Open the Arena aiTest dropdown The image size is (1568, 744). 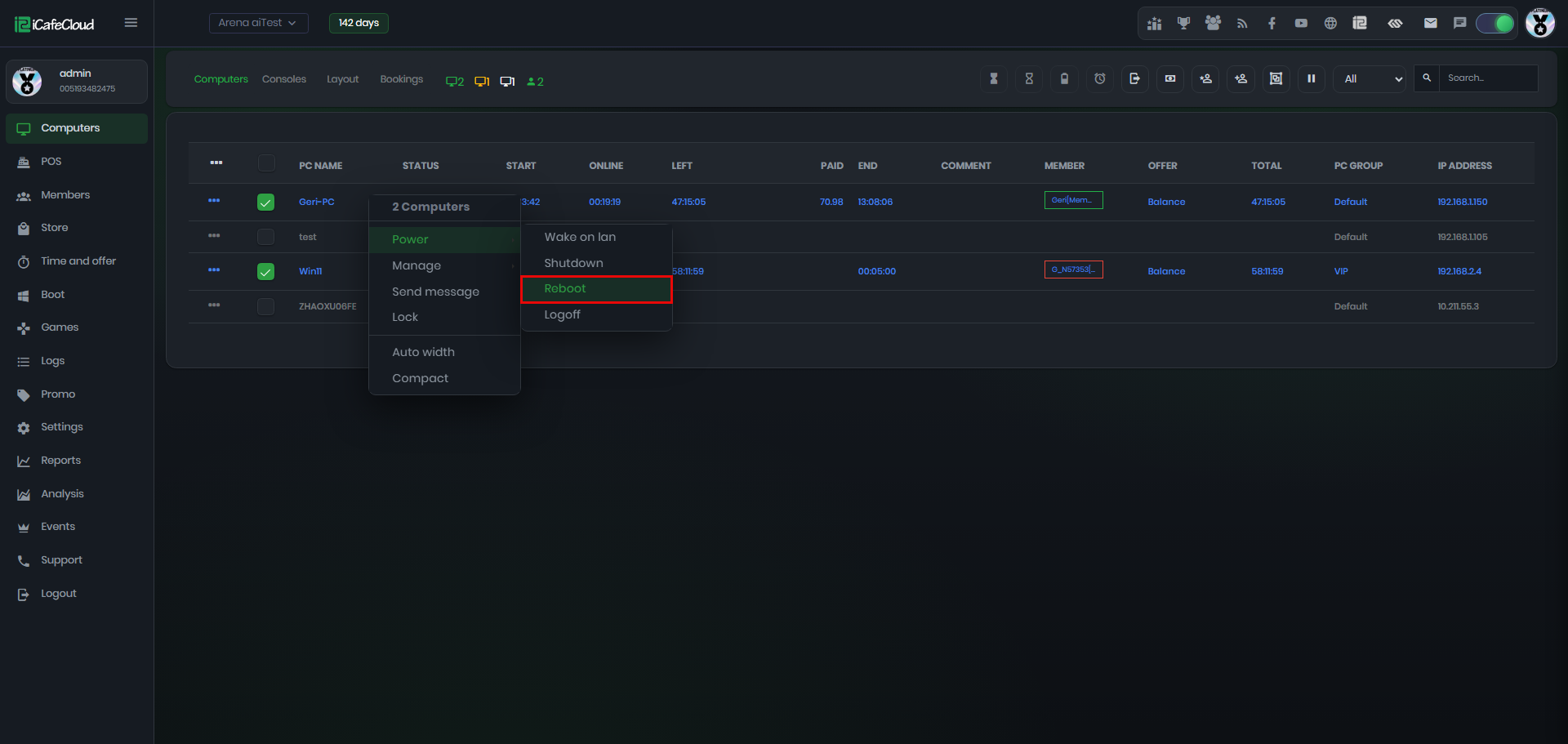point(258,23)
